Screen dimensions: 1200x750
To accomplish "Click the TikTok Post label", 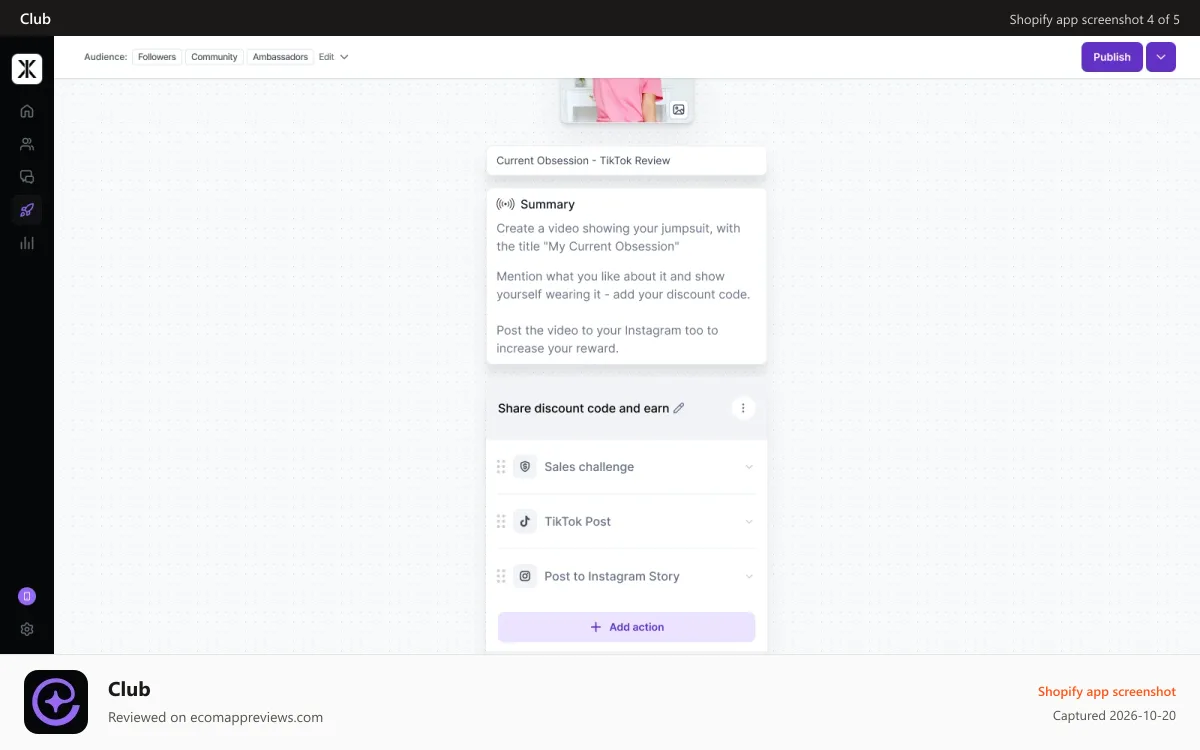I will coord(578,522).
